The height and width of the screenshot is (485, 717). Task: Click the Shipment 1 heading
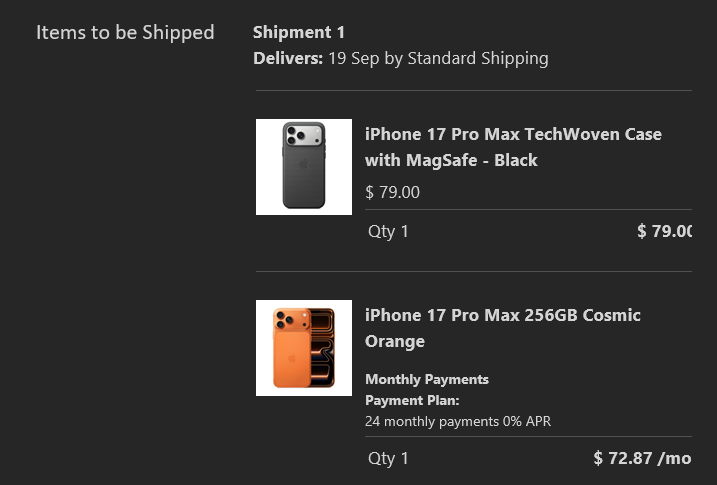pos(299,32)
